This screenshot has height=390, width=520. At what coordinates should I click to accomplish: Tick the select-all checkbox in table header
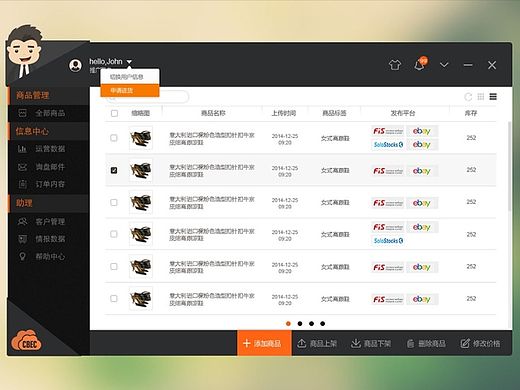coord(114,113)
